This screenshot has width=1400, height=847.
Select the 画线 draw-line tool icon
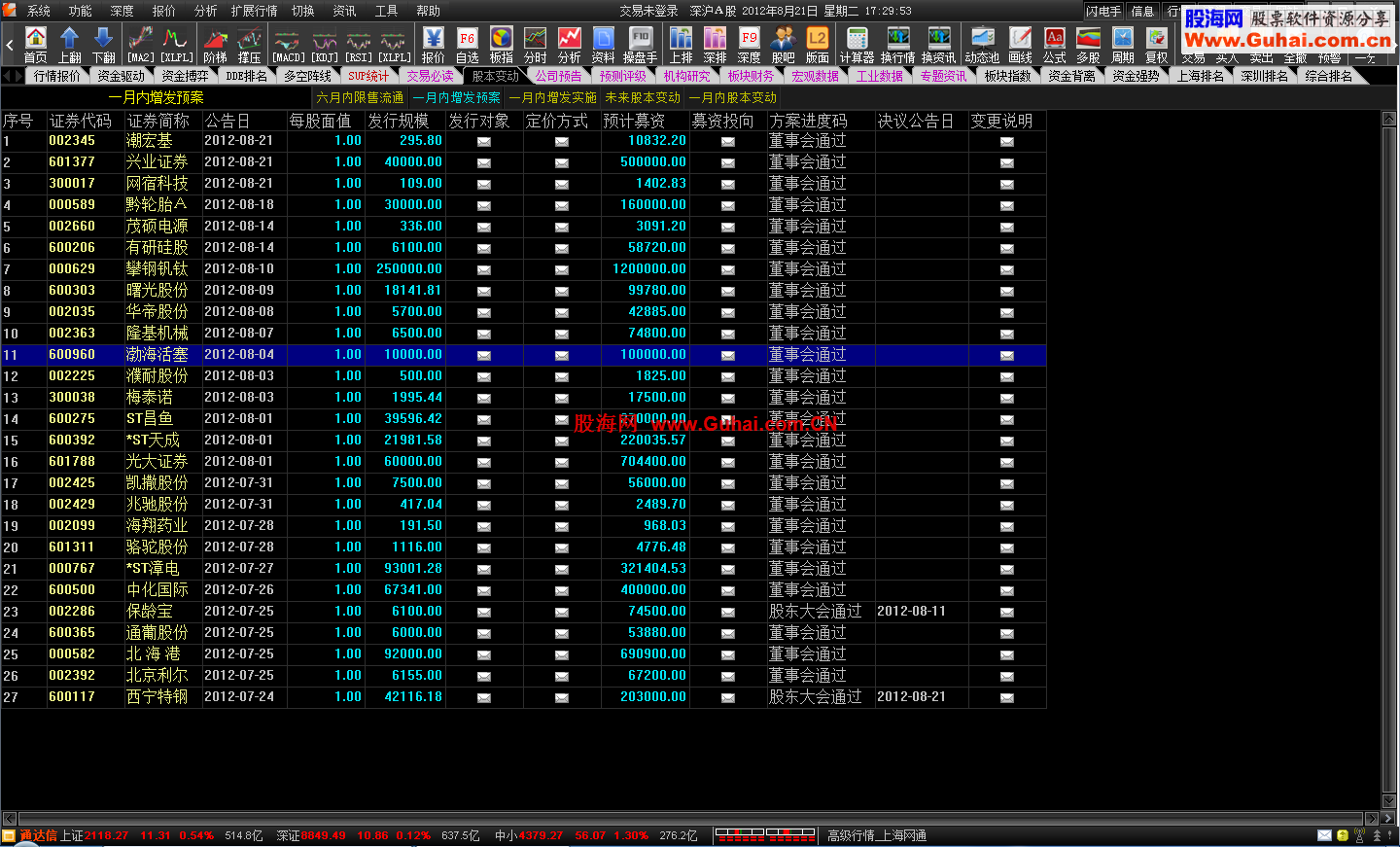coord(1020,45)
